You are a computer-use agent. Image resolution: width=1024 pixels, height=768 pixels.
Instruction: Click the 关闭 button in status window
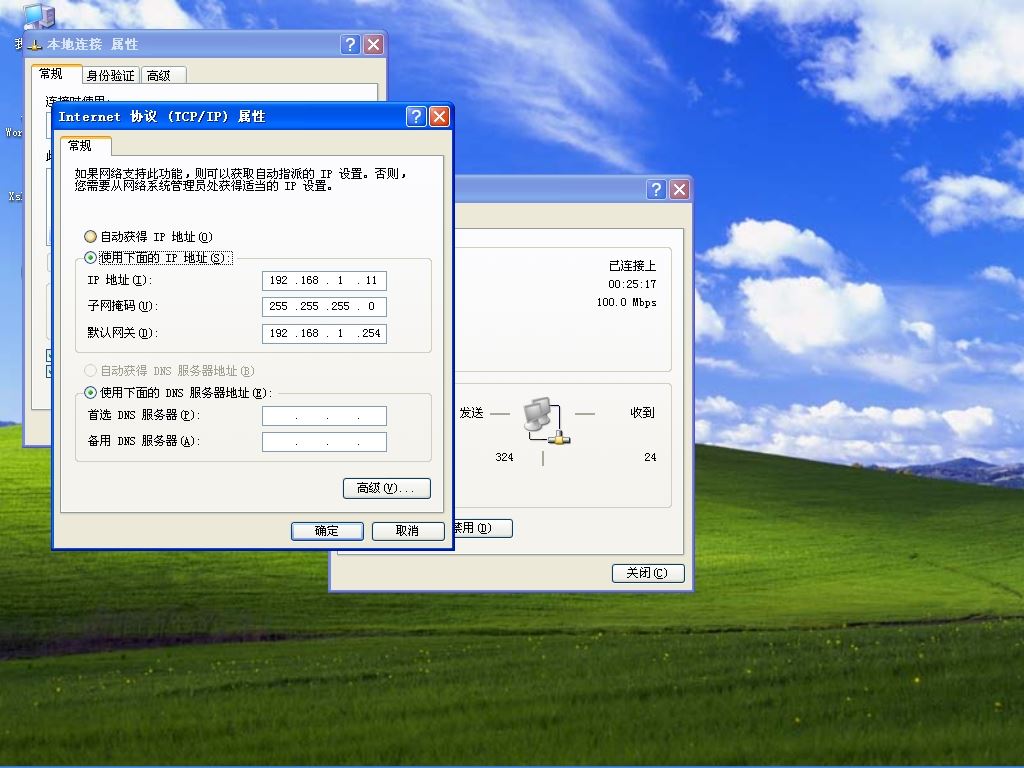[x=648, y=573]
